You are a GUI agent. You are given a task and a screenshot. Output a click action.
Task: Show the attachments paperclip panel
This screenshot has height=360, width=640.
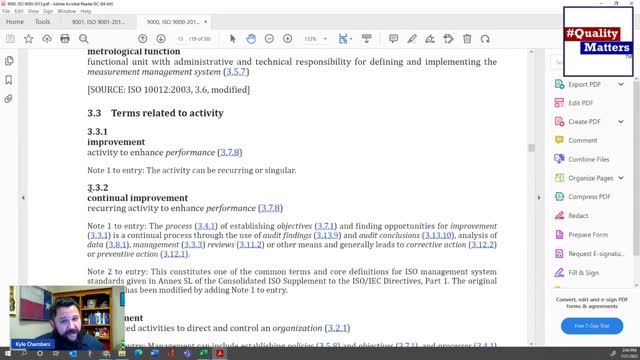point(9,99)
